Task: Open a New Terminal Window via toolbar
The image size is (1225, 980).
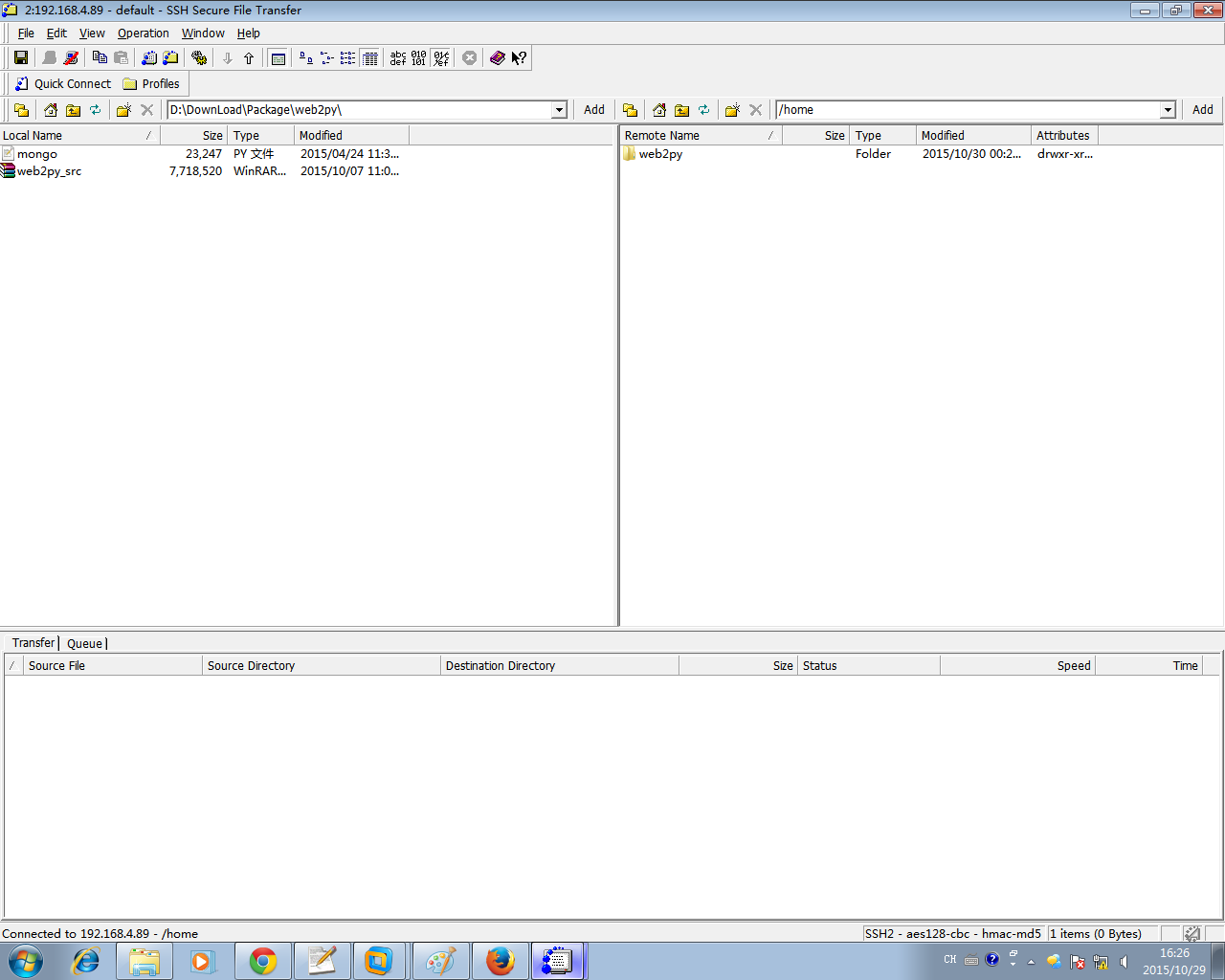Action: [x=149, y=58]
